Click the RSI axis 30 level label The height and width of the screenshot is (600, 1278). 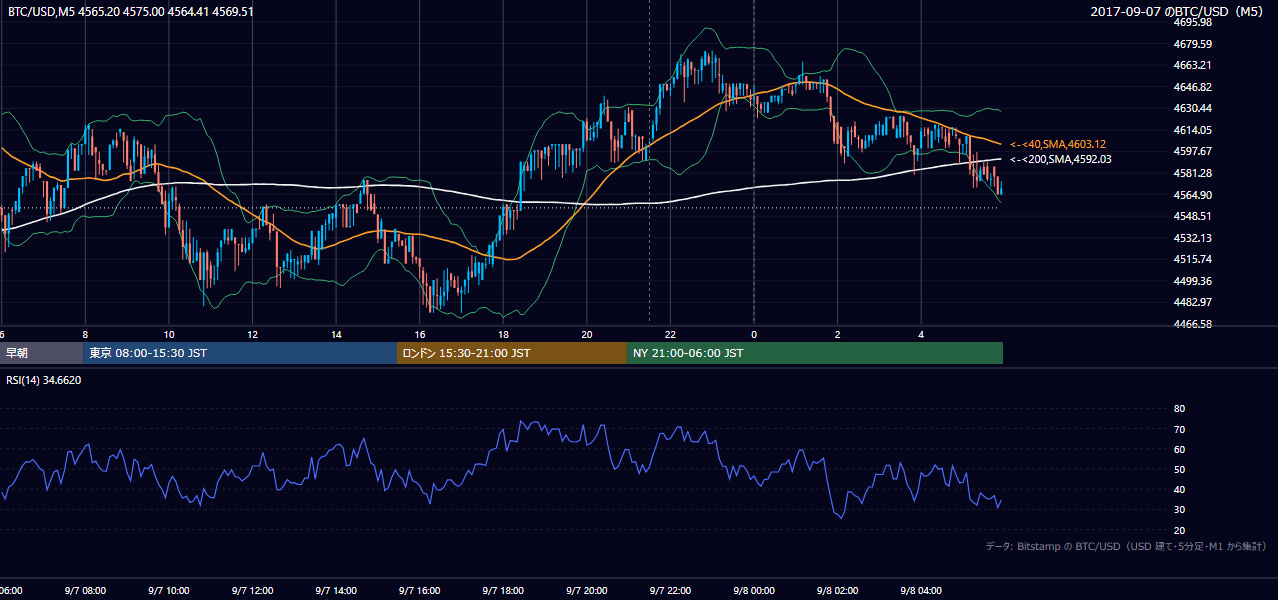click(1179, 510)
